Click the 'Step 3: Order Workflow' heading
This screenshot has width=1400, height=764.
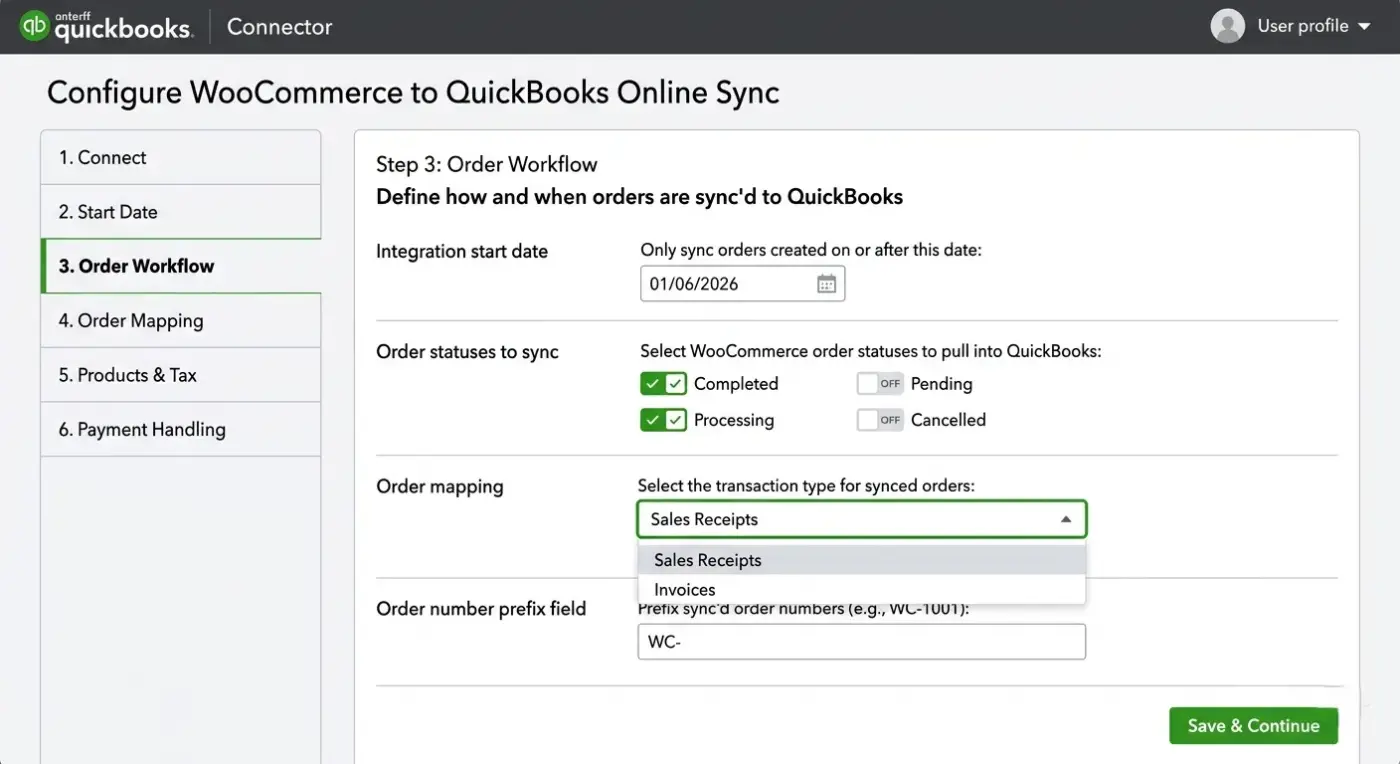487,164
